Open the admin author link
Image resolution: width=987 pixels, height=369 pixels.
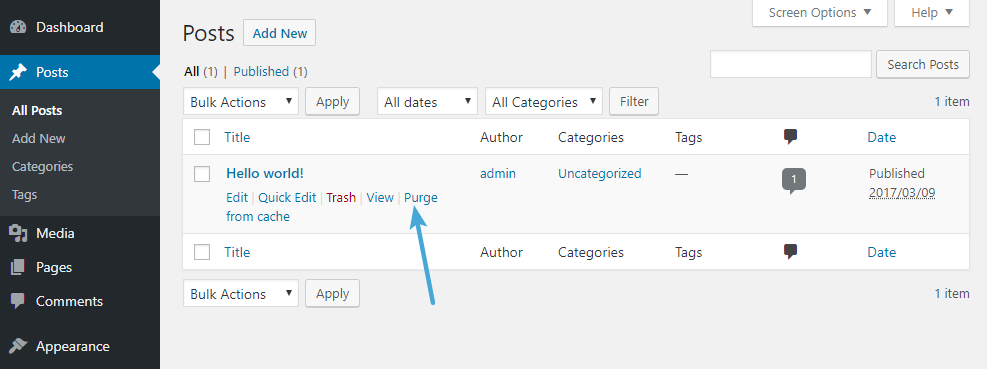click(x=498, y=173)
